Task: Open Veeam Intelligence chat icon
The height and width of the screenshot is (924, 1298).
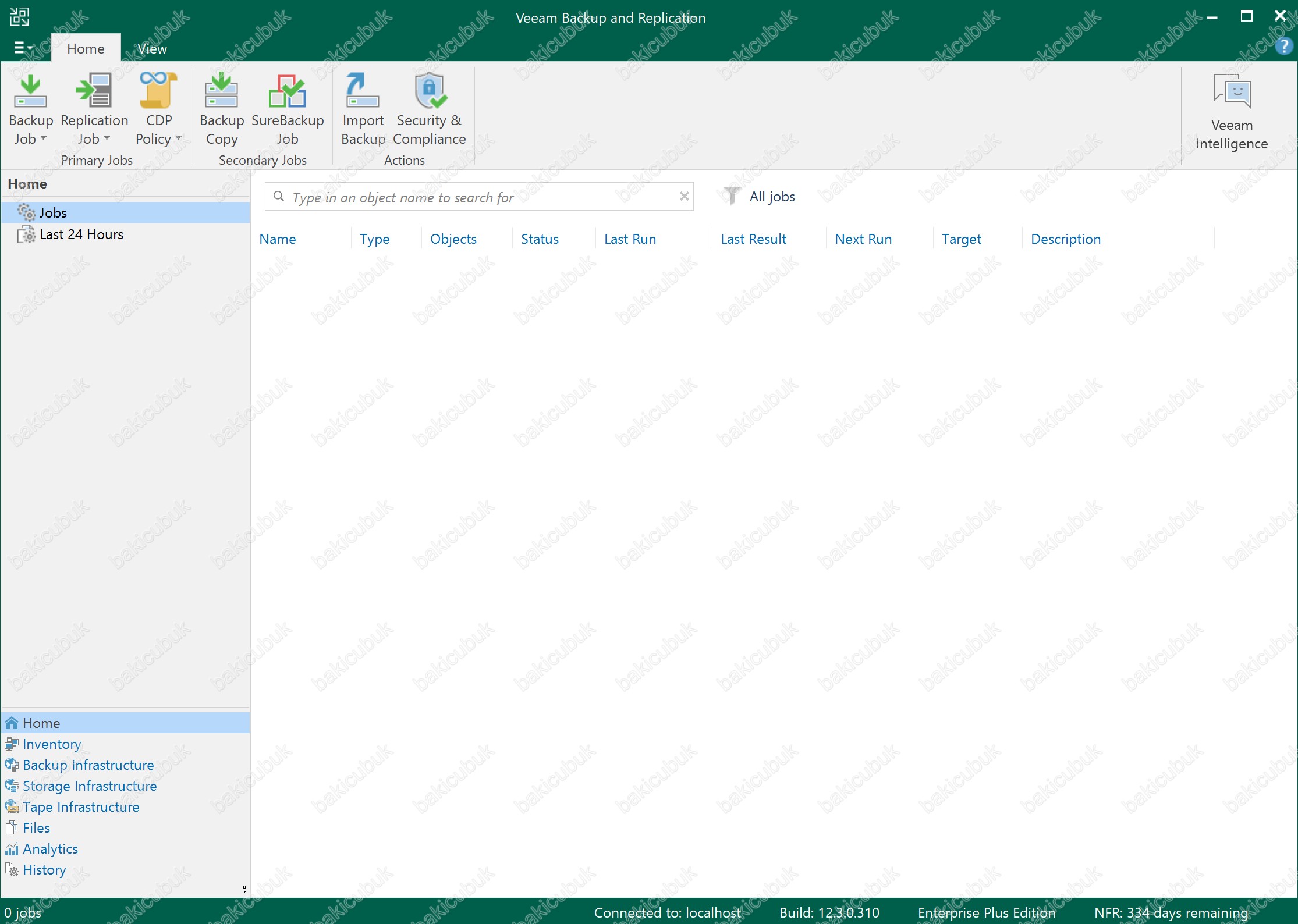Action: 1232,91
